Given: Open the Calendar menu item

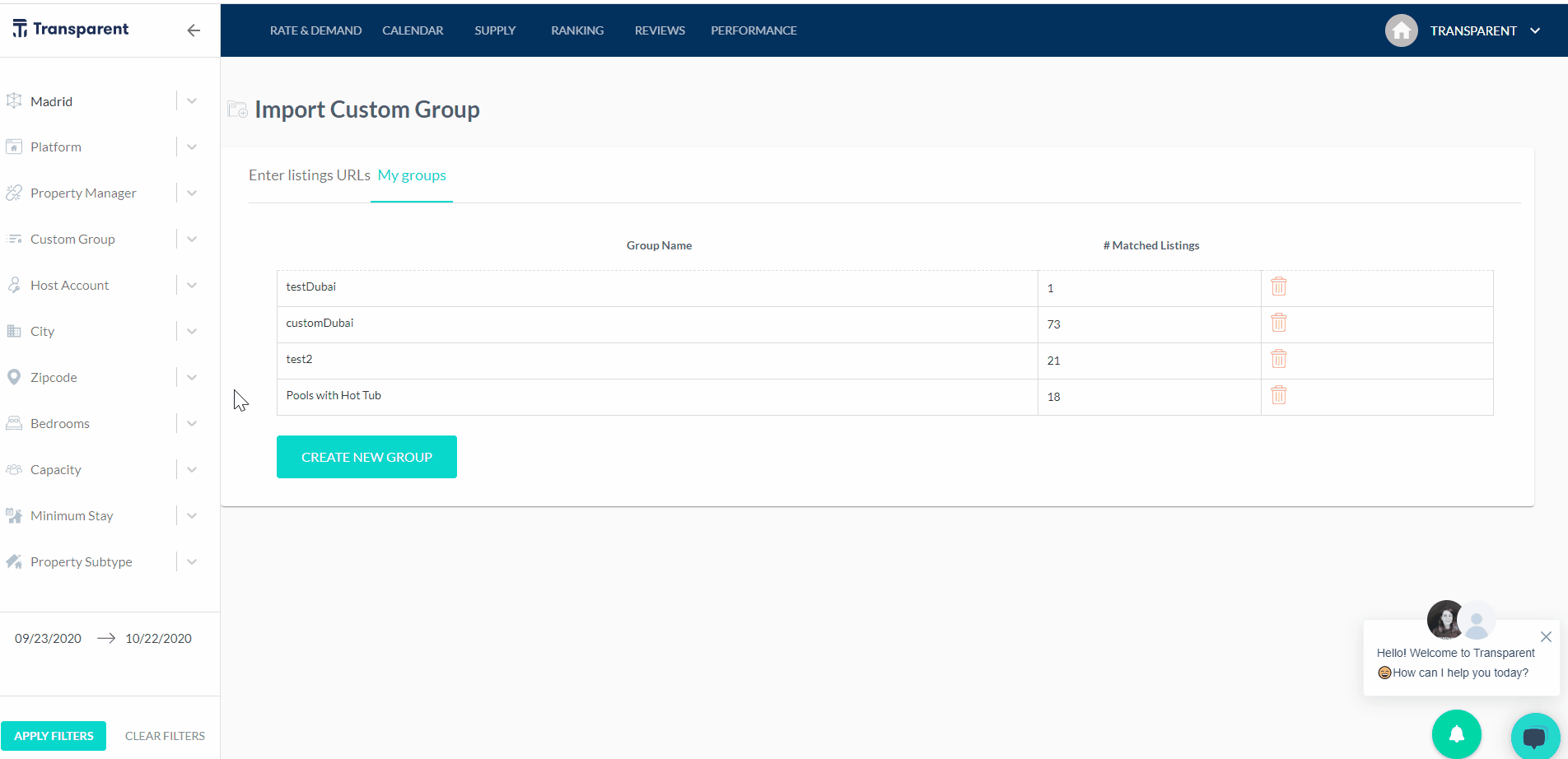Looking at the screenshot, I should [x=413, y=30].
